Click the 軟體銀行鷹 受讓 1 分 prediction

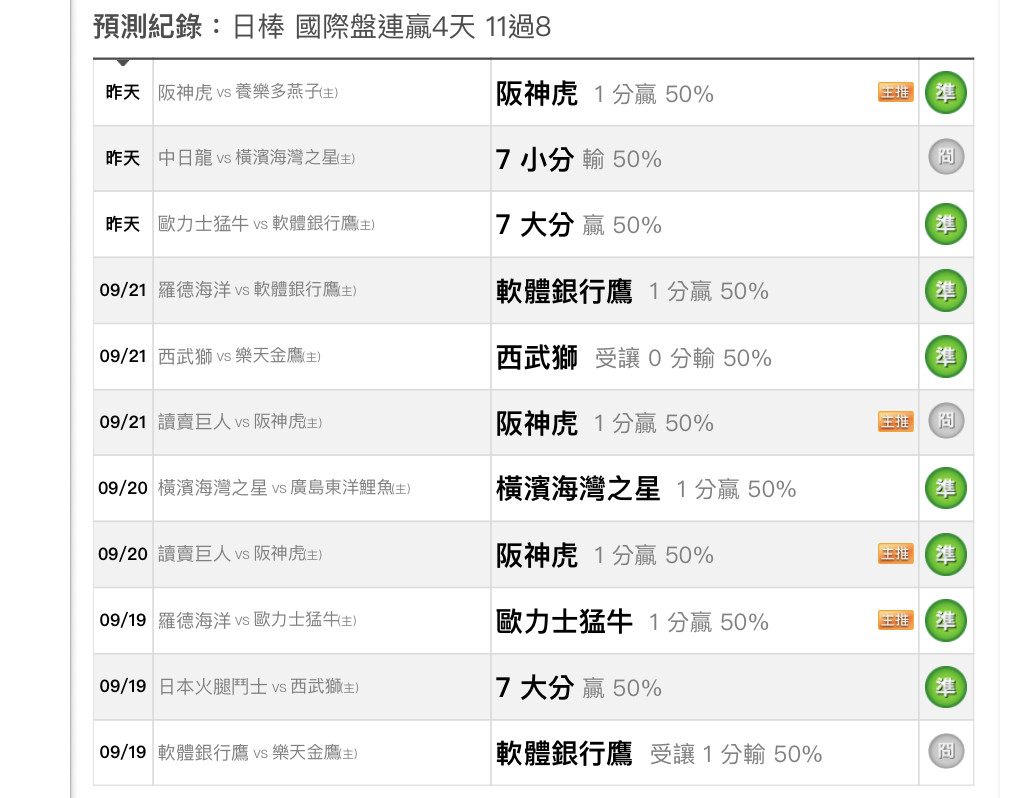click(x=659, y=754)
